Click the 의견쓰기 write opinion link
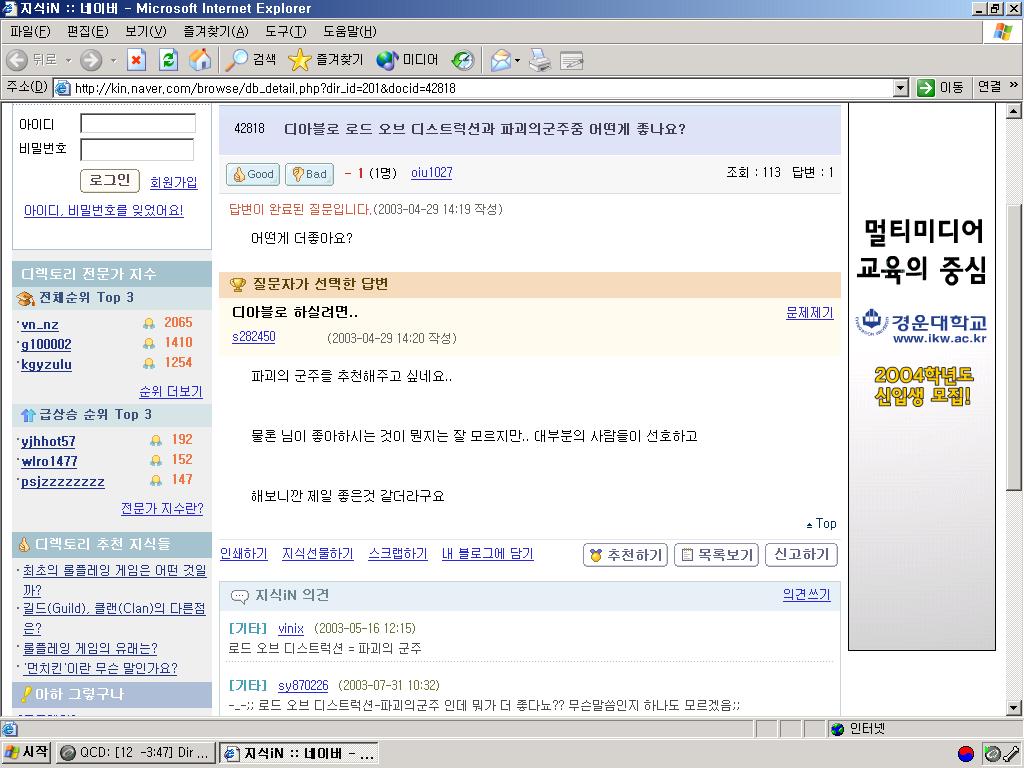Viewport: 1024px width, 768px height. [807, 594]
